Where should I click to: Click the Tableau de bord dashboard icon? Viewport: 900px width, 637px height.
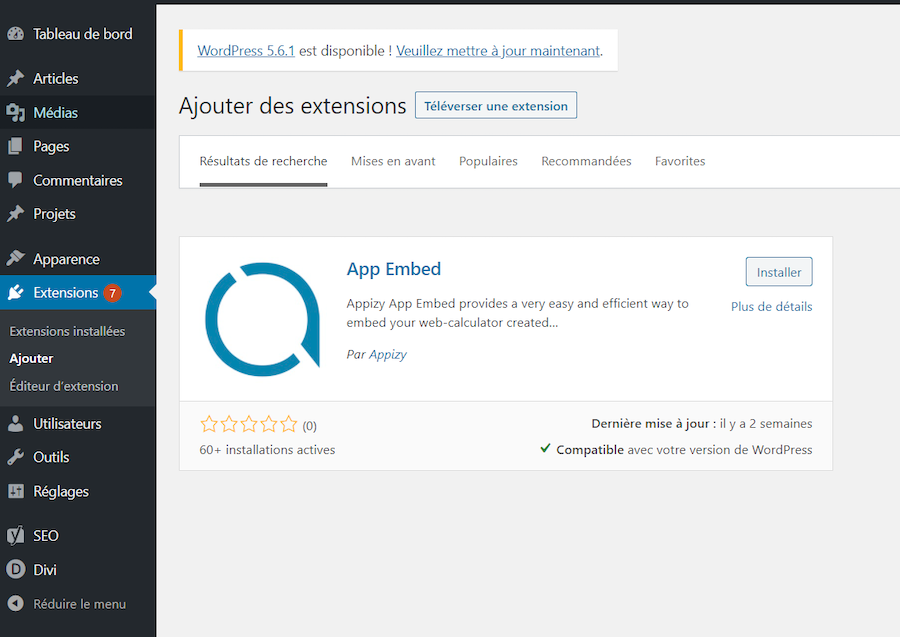pyautogui.click(x=15, y=34)
